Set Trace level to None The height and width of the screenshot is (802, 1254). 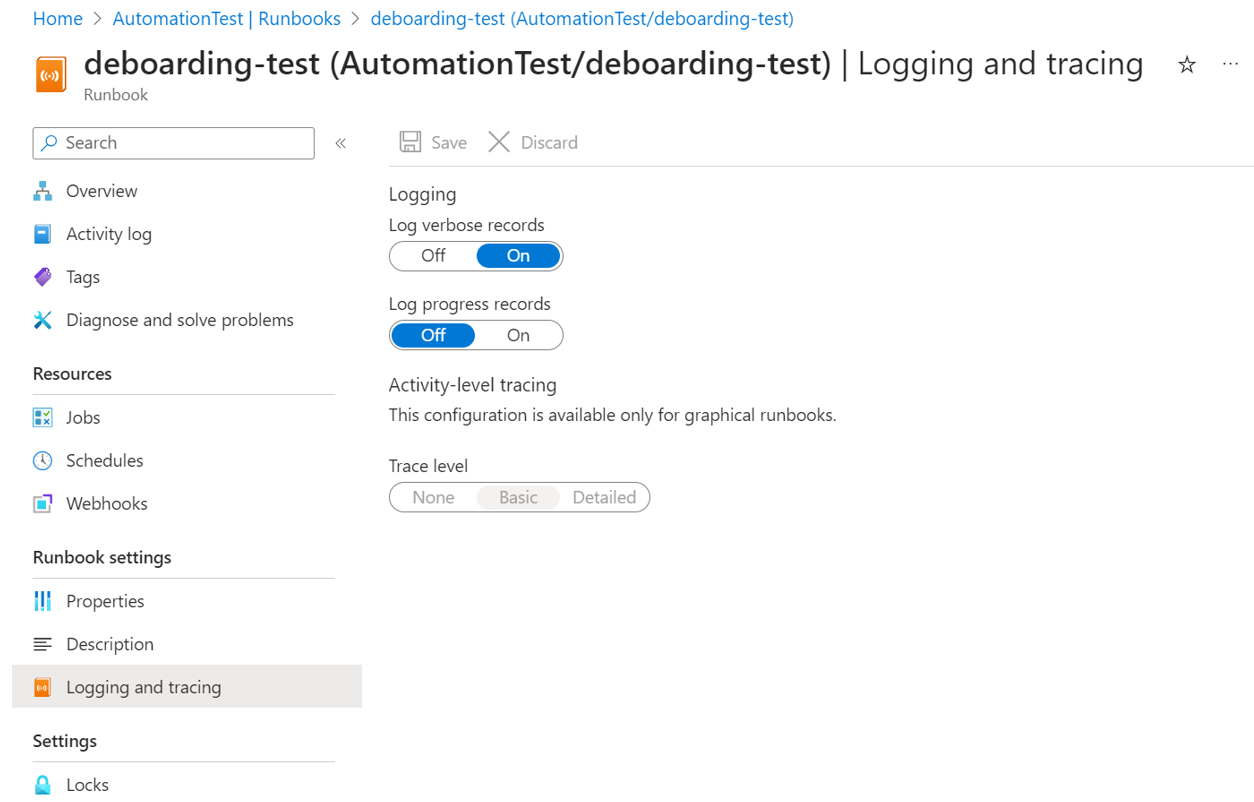433,497
